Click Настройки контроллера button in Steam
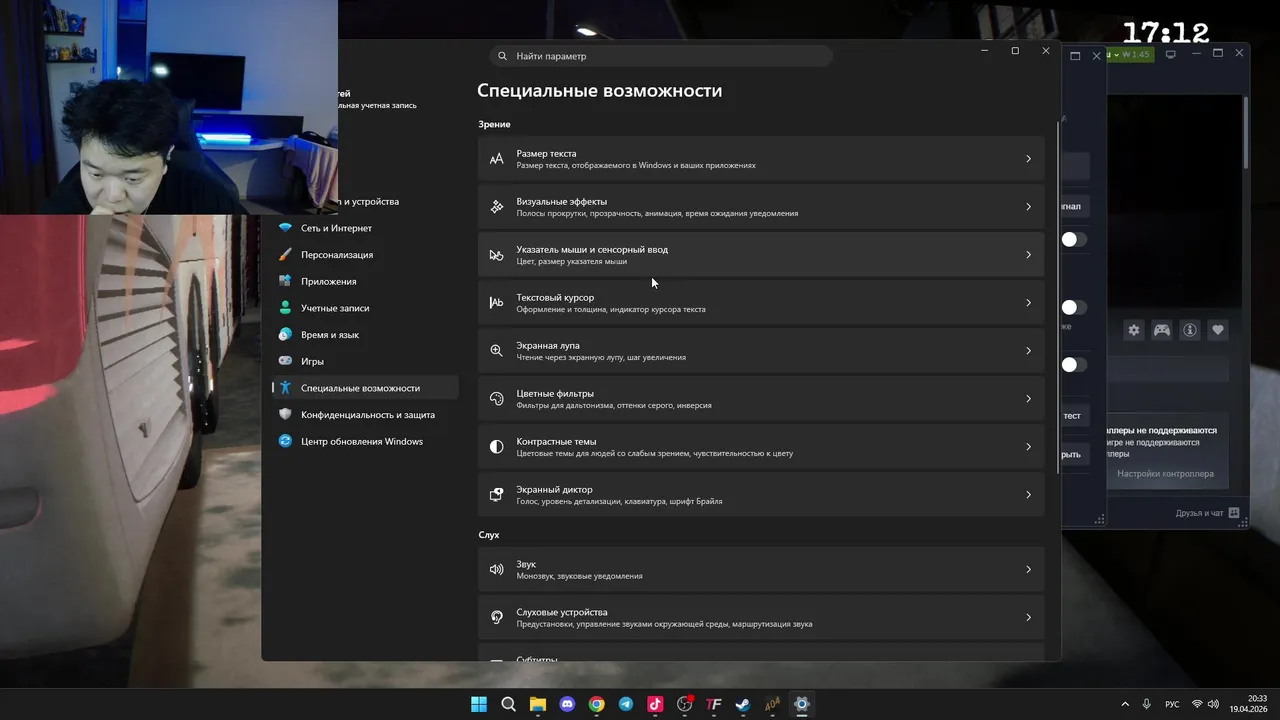Viewport: 1280px width, 720px height. pos(1165,474)
